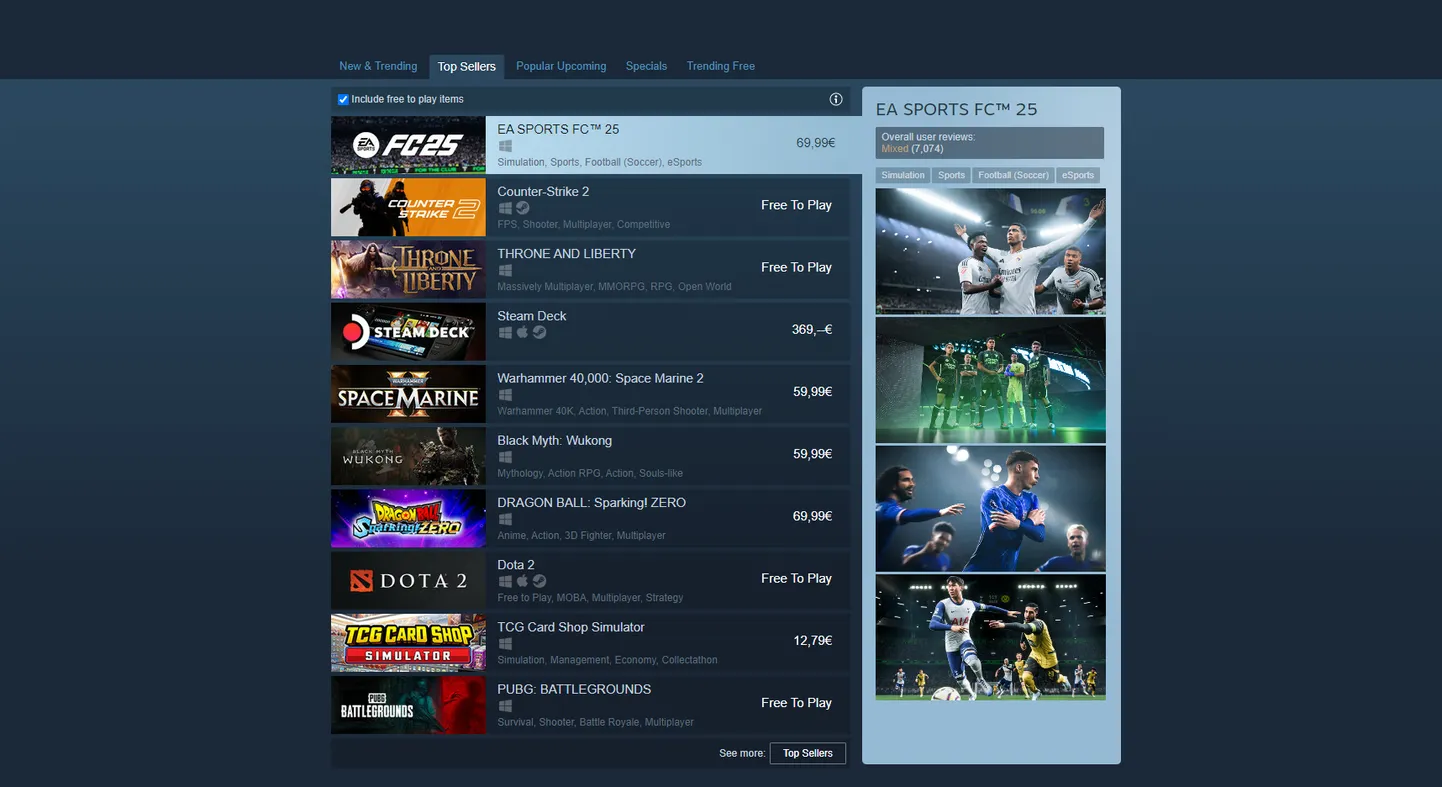Open the screenshot of players in blue kits

[991, 508]
